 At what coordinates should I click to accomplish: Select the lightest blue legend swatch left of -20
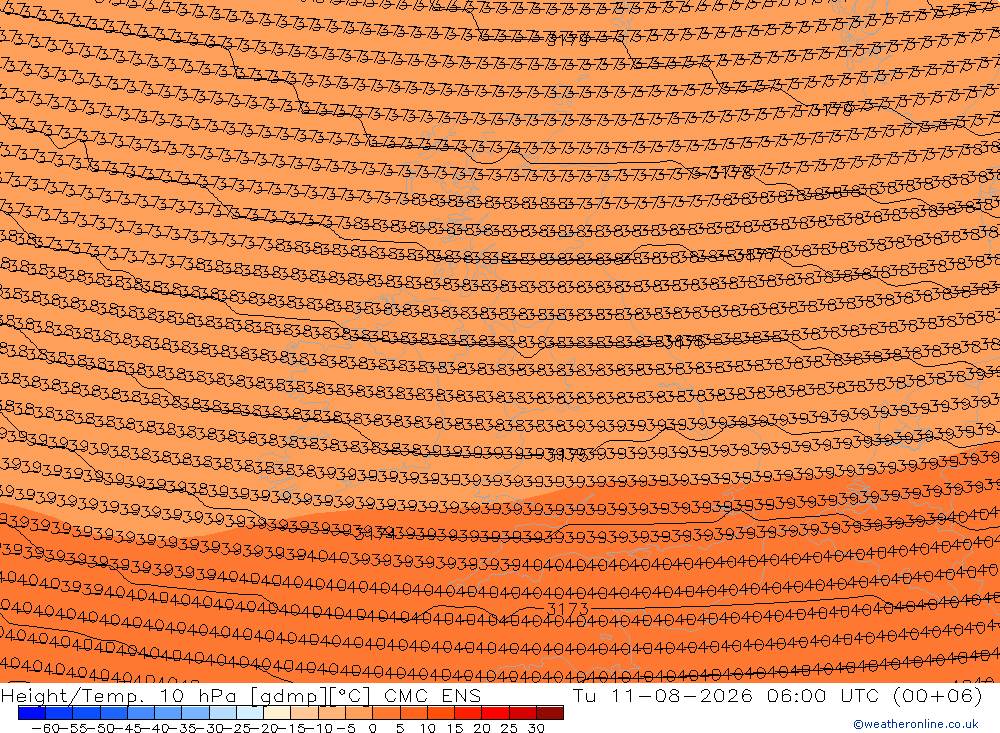tap(250, 713)
